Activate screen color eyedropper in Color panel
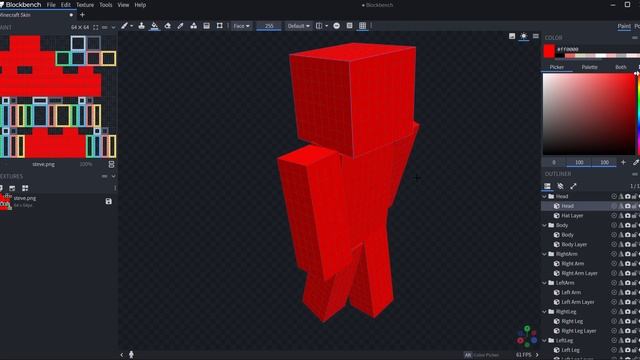The width and height of the screenshot is (640, 360). 636,162
